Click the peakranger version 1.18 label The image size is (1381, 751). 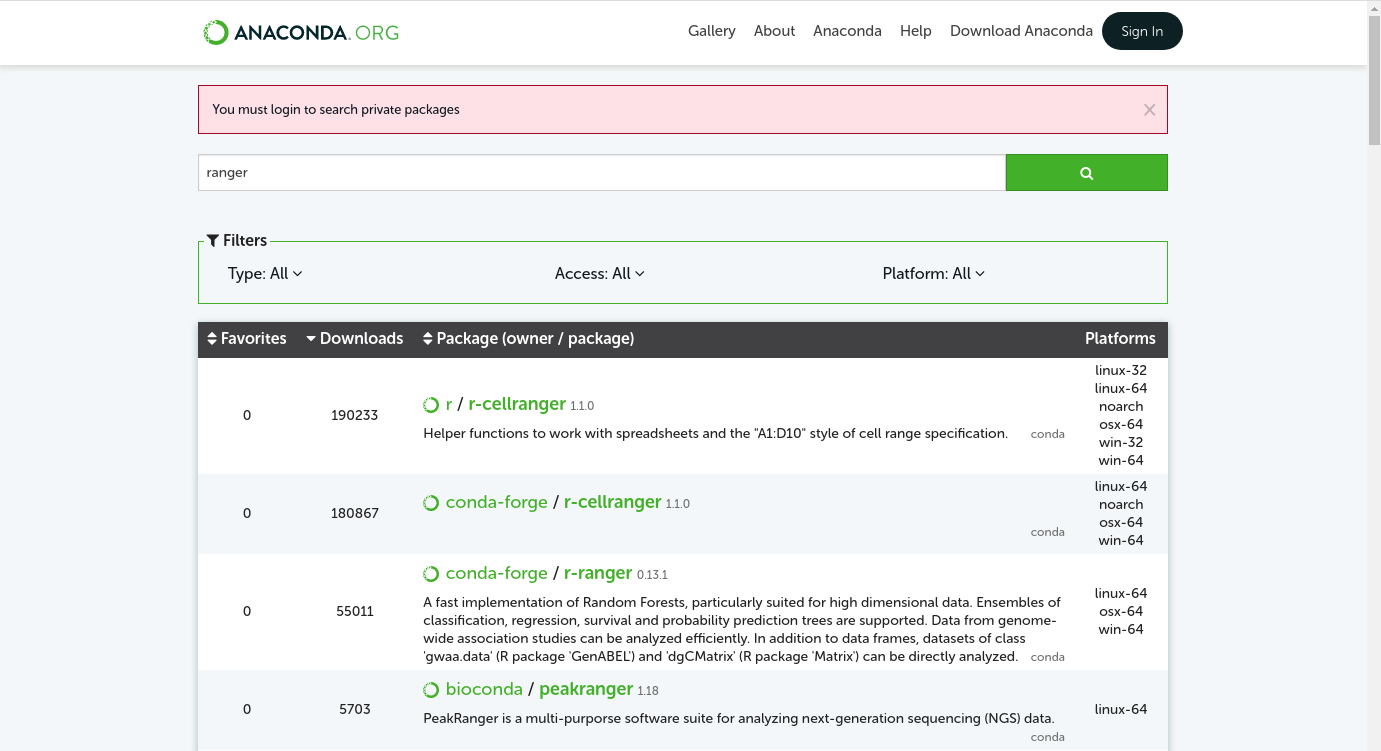pos(648,691)
